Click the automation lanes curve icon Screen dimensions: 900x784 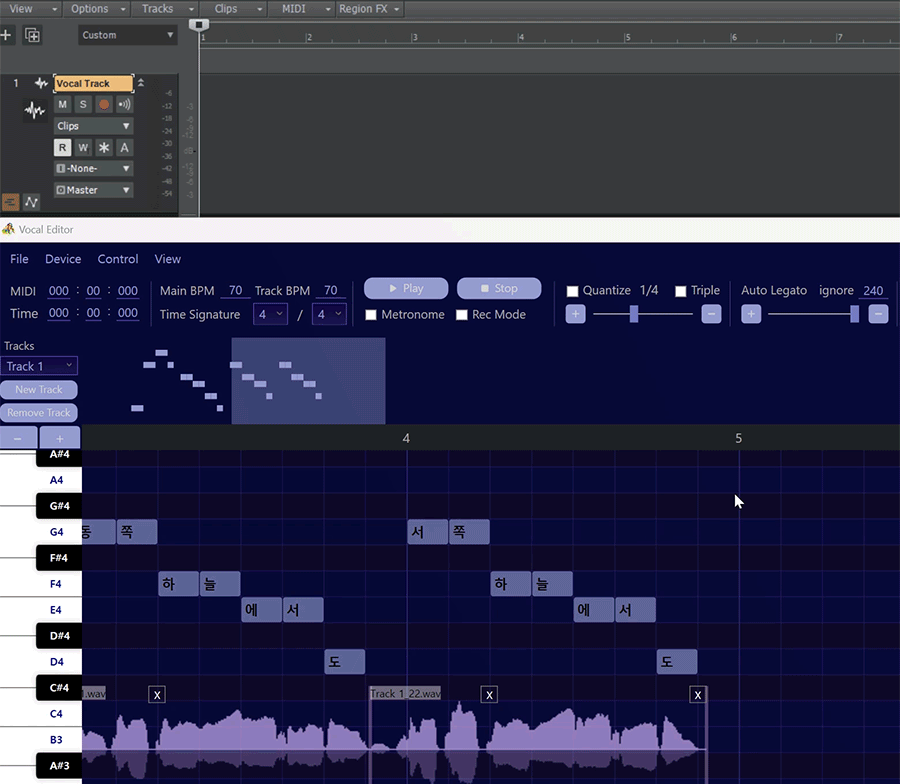click(x=32, y=202)
